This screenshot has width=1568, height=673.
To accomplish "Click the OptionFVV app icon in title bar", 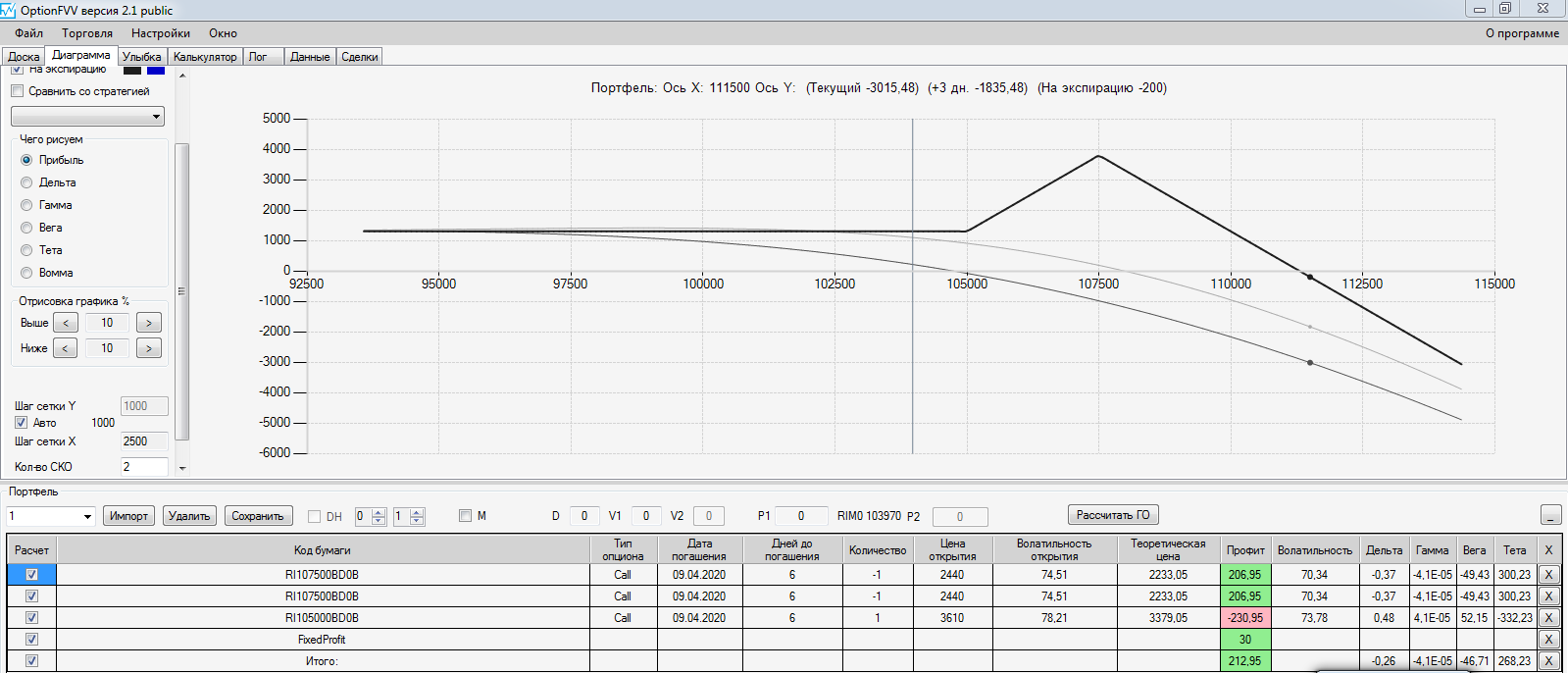I will (9, 10).
